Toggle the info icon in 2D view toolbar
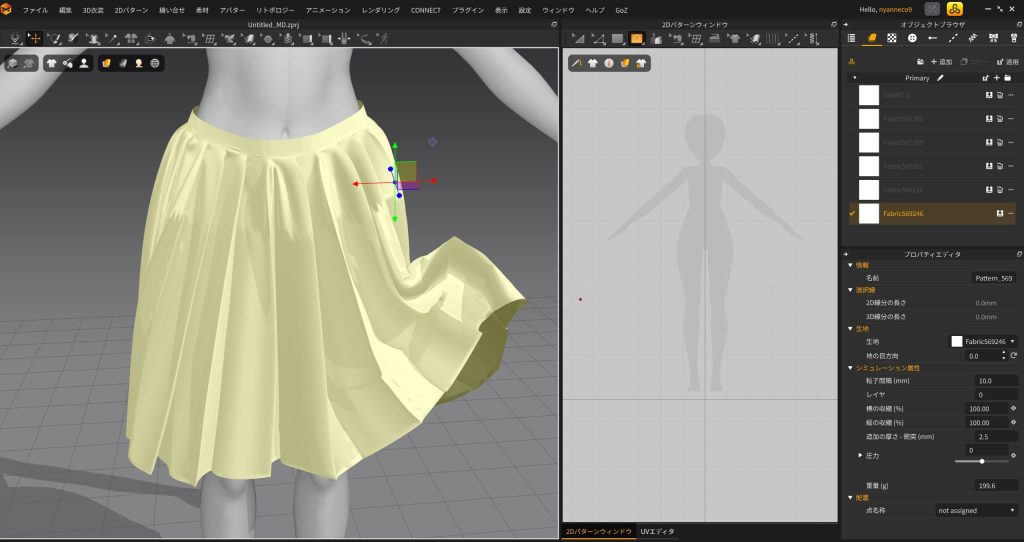Viewport: 1024px width, 542px height. click(x=607, y=62)
